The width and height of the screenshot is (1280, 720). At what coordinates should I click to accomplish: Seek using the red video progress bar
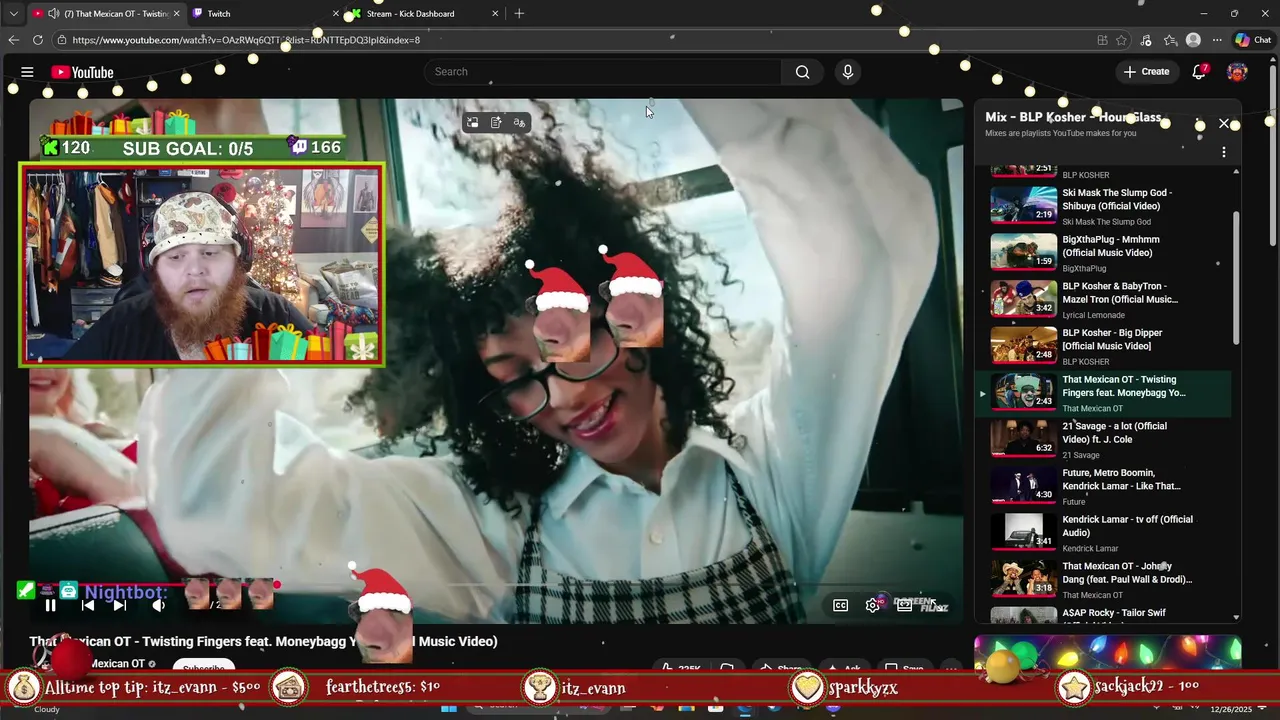(x=495, y=585)
